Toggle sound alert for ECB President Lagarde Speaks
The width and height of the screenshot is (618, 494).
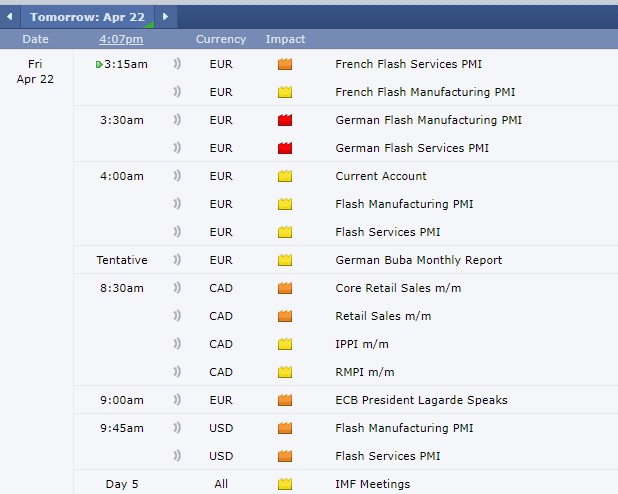coord(177,400)
